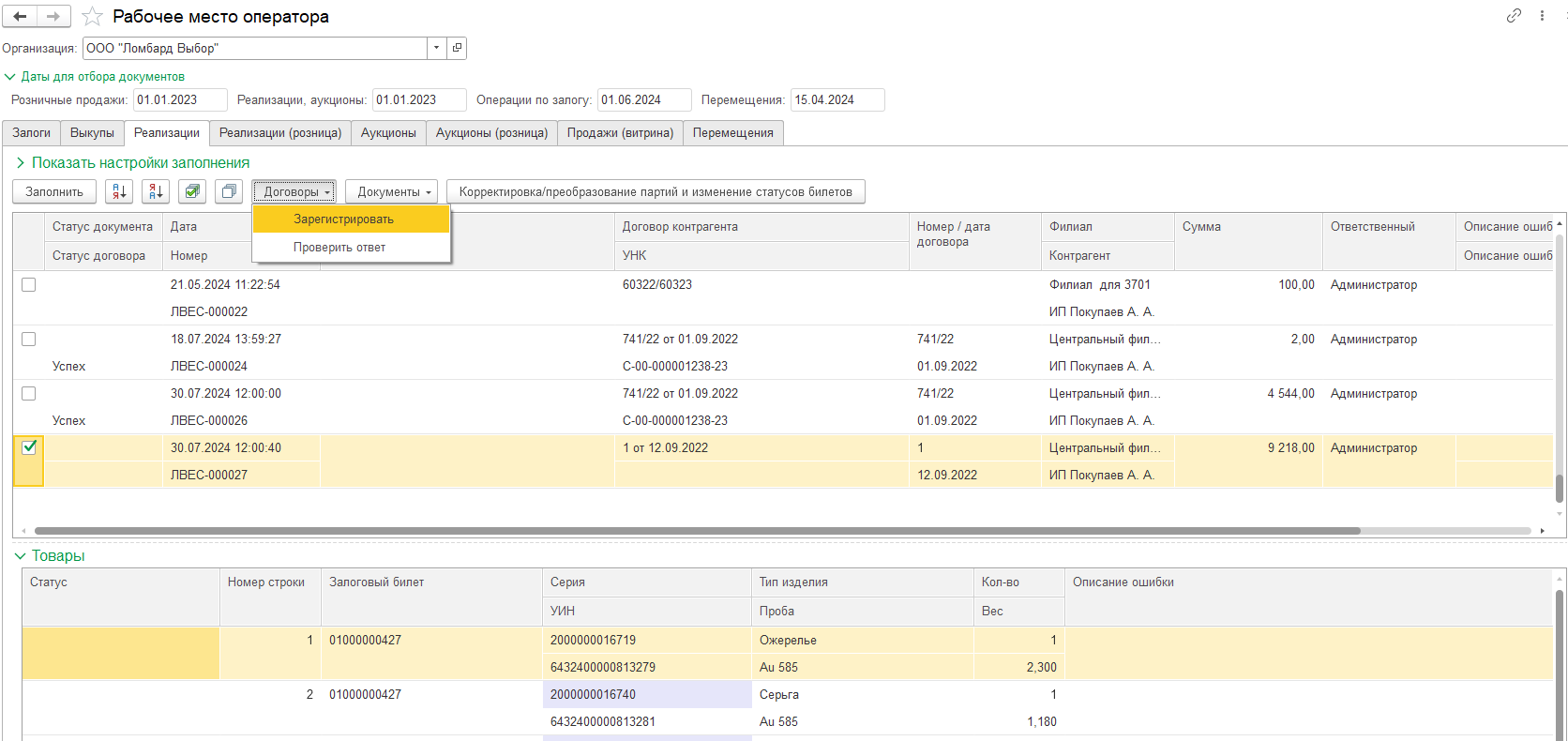
Task: Switch to the Аукционы tab
Action: pos(388,133)
